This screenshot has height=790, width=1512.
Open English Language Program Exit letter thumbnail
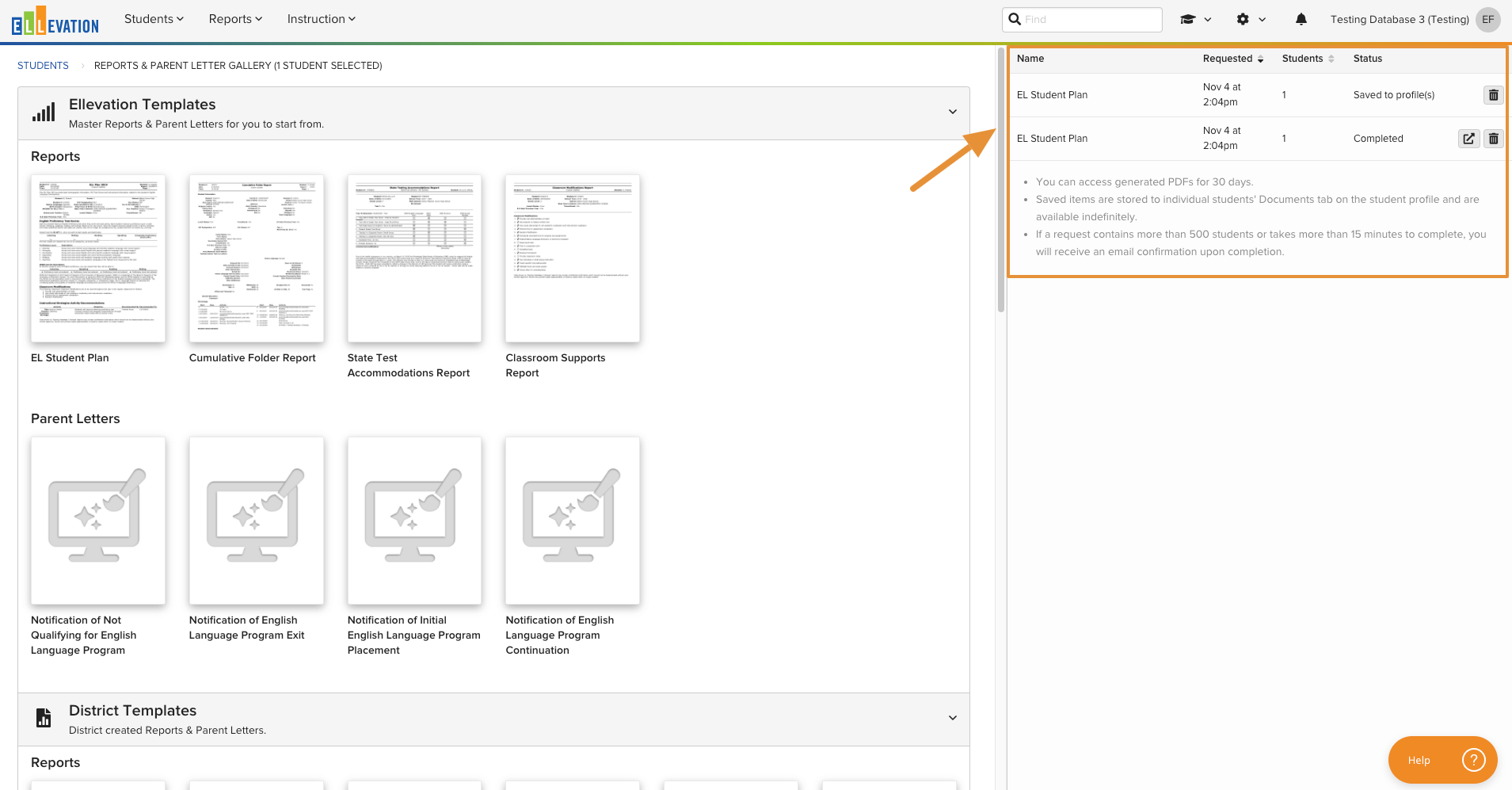pyautogui.click(x=256, y=521)
